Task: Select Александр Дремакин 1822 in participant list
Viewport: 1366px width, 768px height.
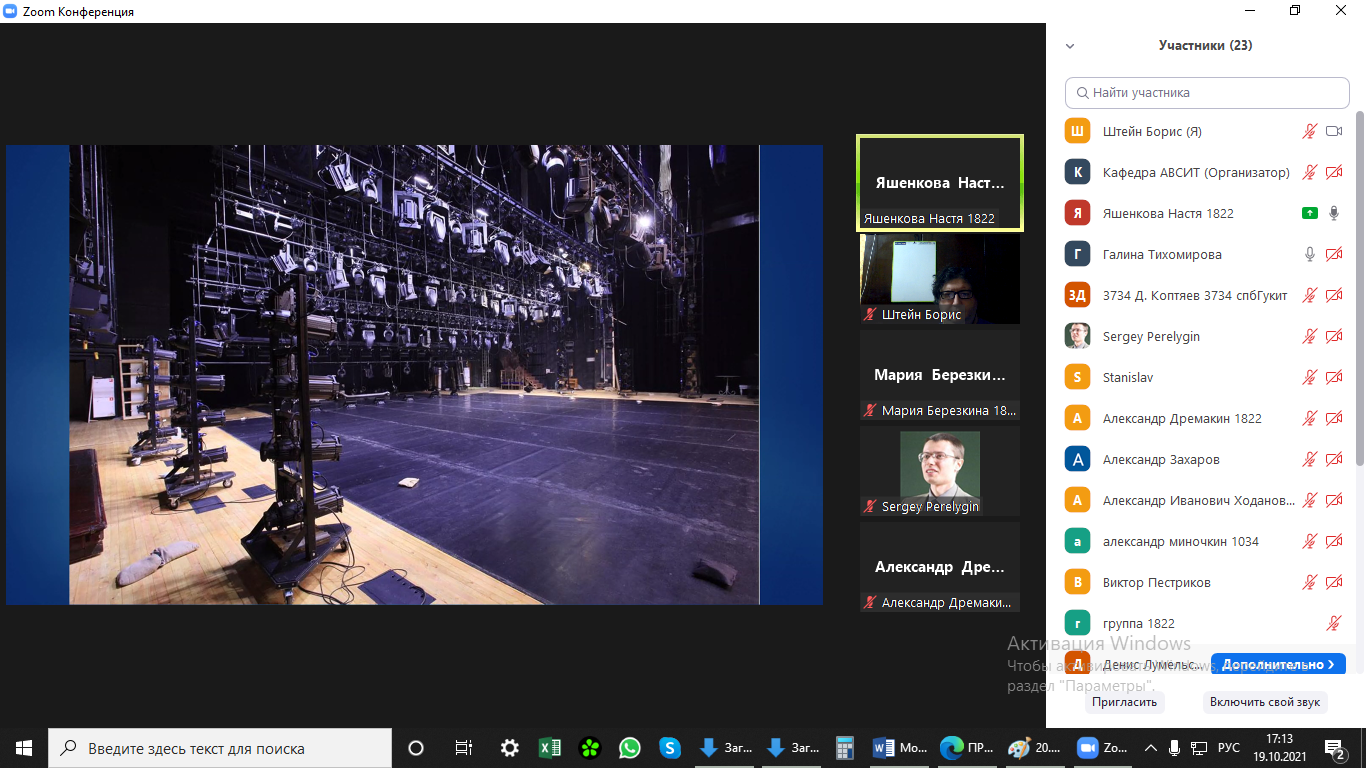Action: coord(1181,418)
